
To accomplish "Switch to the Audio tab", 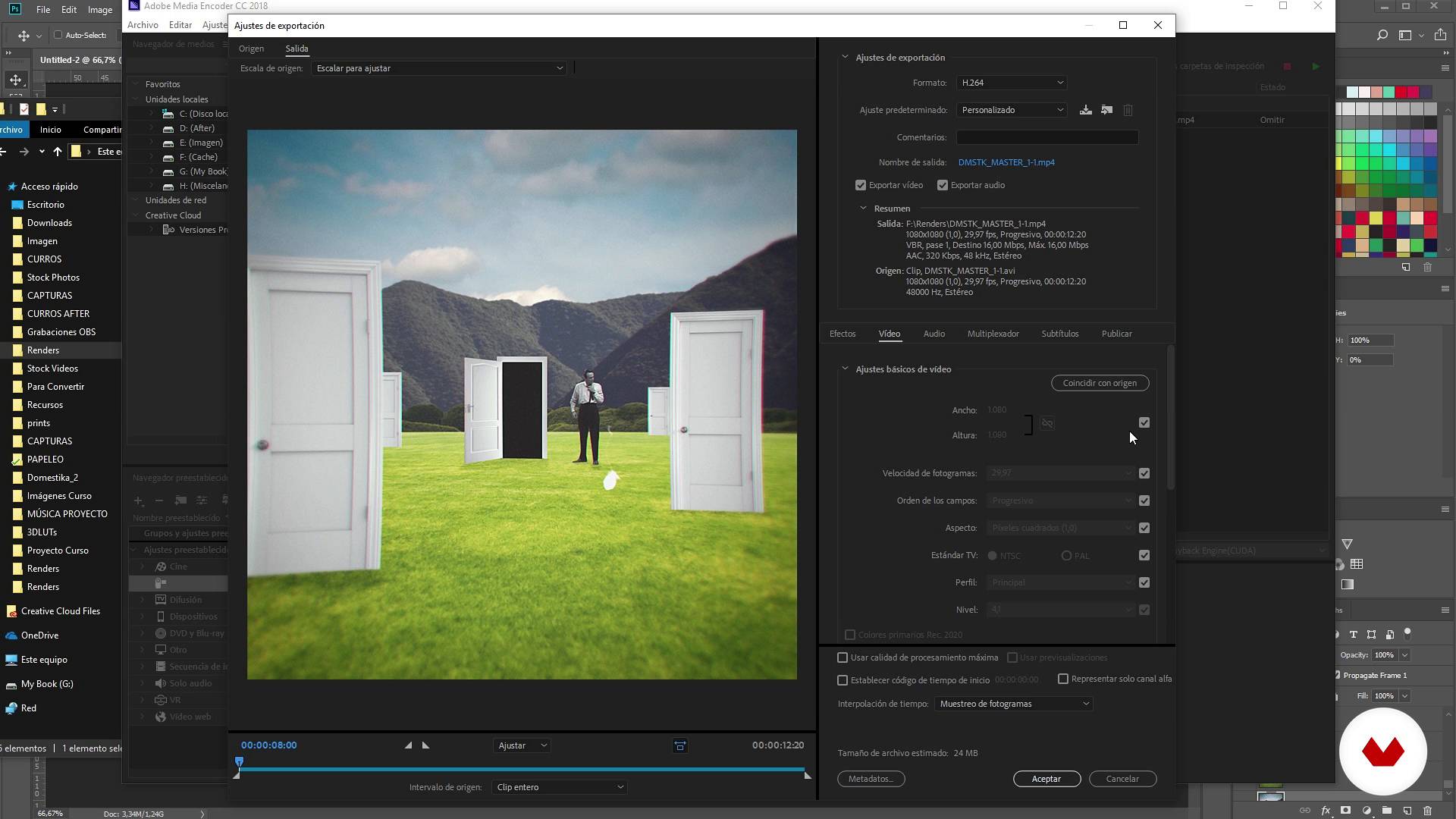I will click(934, 333).
